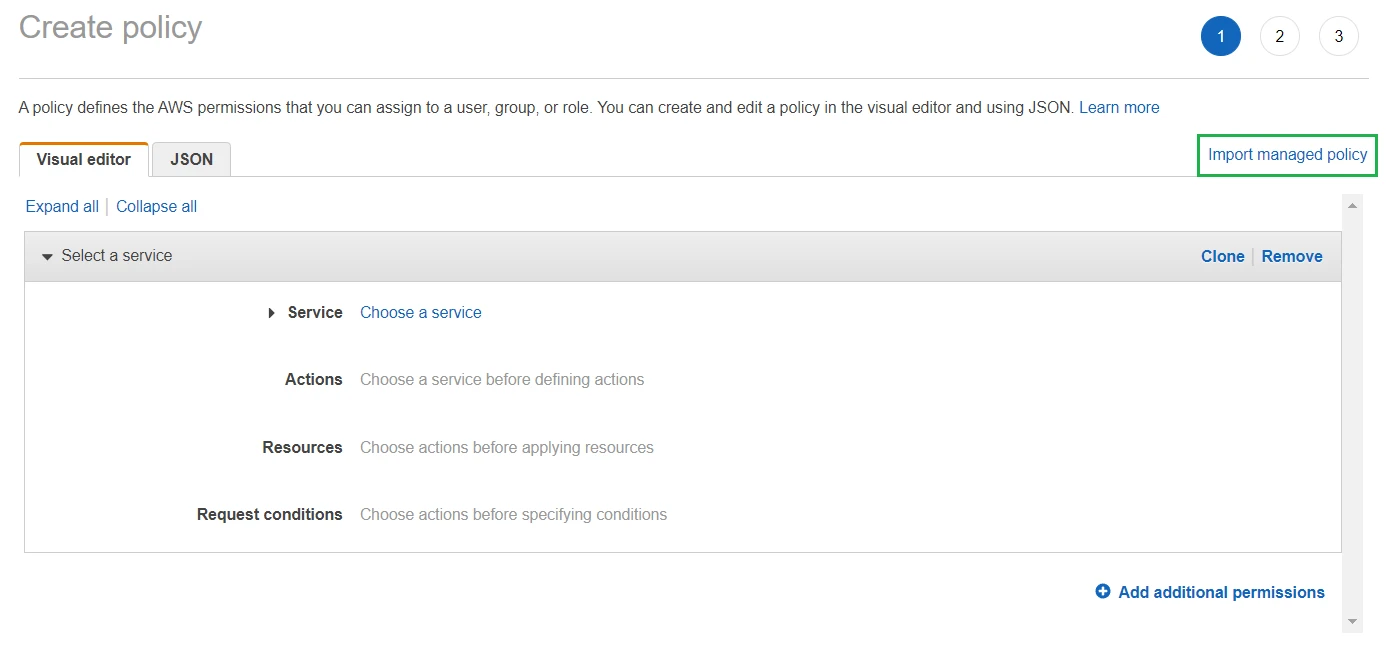Open the Learn more link
Screen dimensions: 1393x661
tap(1119, 107)
